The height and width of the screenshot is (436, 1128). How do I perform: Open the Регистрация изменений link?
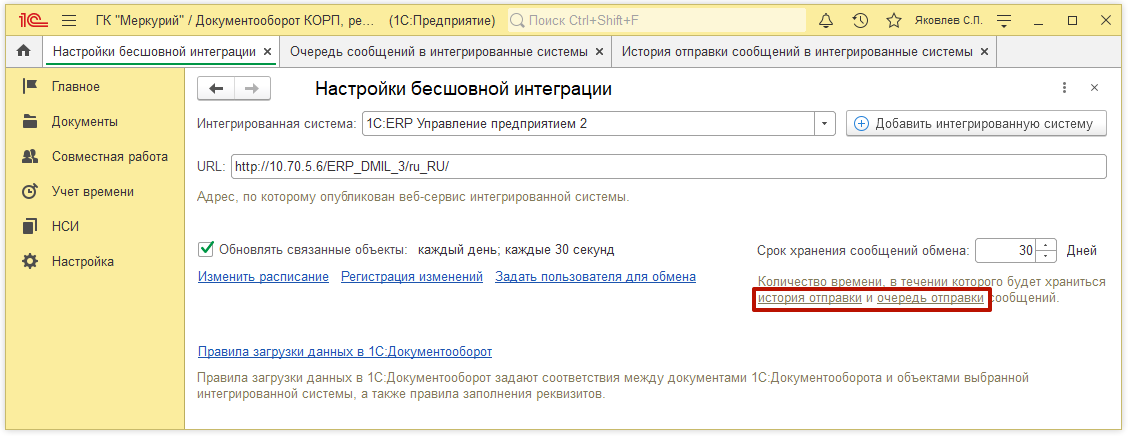pyautogui.click(x=411, y=276)
